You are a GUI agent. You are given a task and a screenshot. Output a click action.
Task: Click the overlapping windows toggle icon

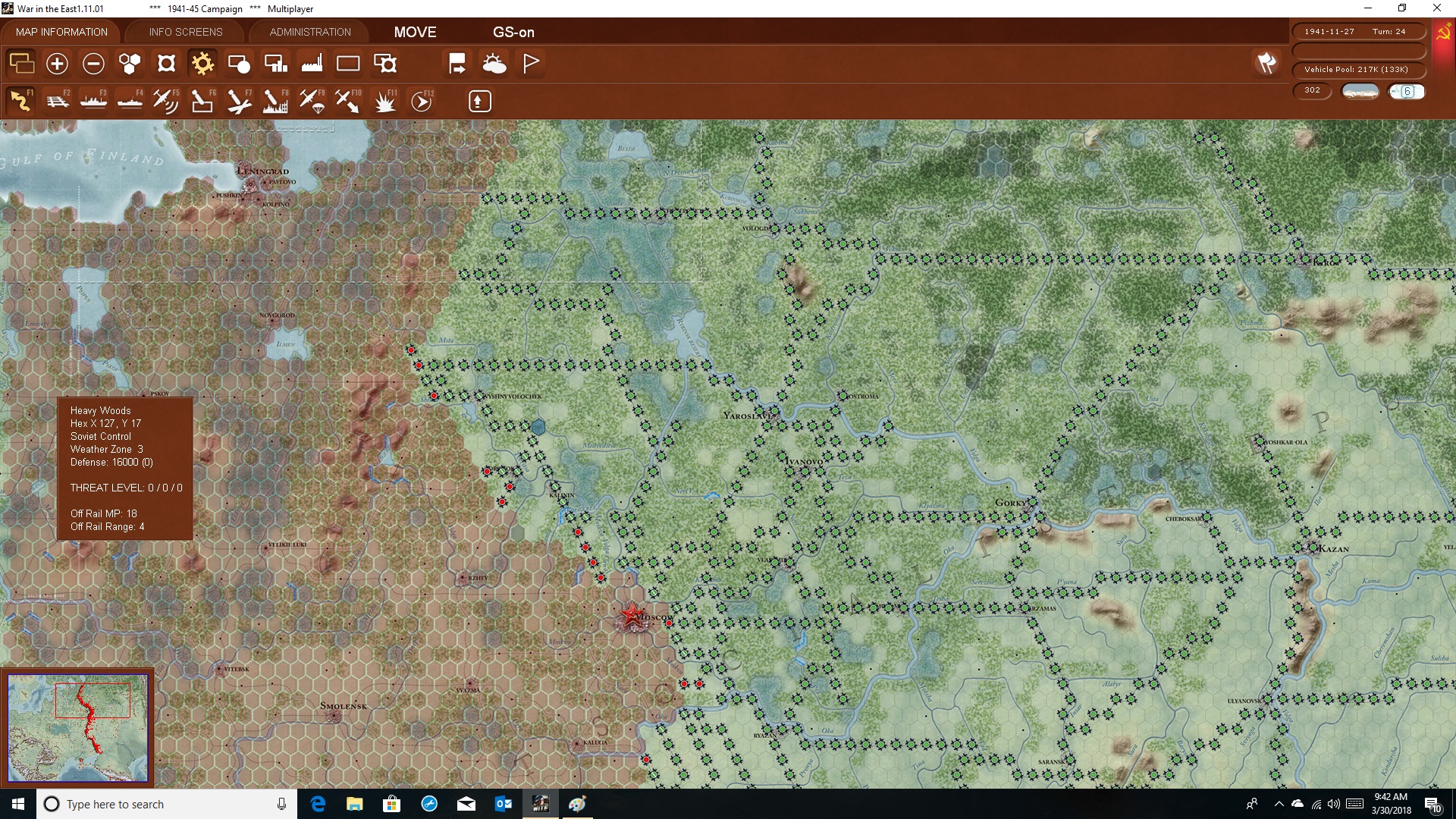click(21, 64)
